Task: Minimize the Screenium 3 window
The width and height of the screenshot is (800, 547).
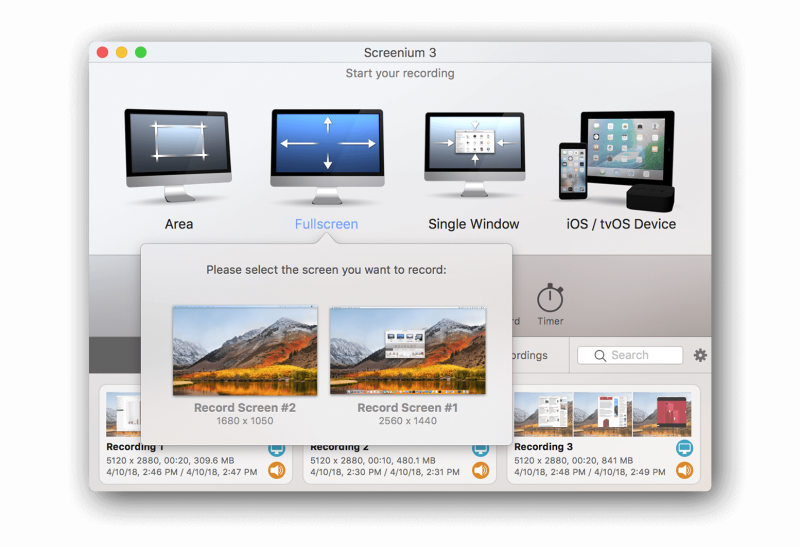Action: click(121, 52)
